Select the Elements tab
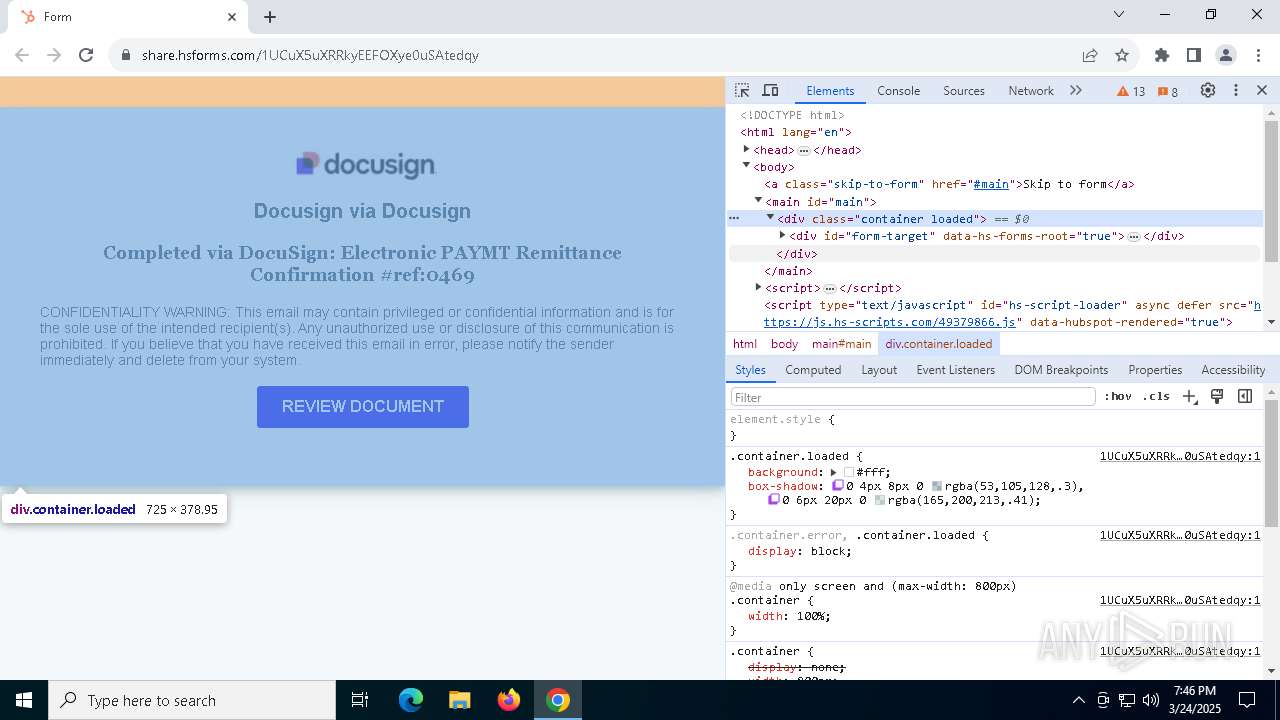The height and width of the screenshot is (720, 1280). coord(830,91)
